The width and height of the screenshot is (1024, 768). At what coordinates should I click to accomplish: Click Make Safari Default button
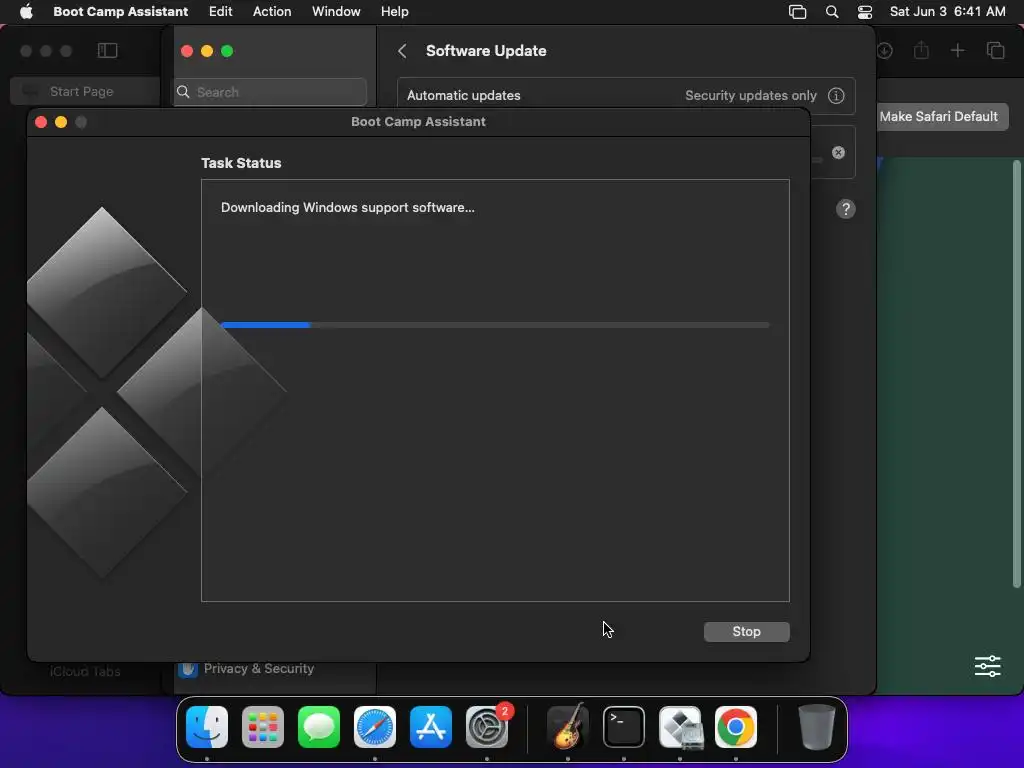(938, 116)
